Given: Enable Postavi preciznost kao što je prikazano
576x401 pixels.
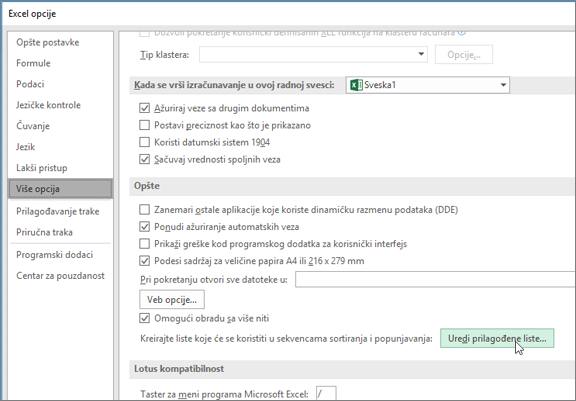Looking at the screenshot, I should point(144,125).
